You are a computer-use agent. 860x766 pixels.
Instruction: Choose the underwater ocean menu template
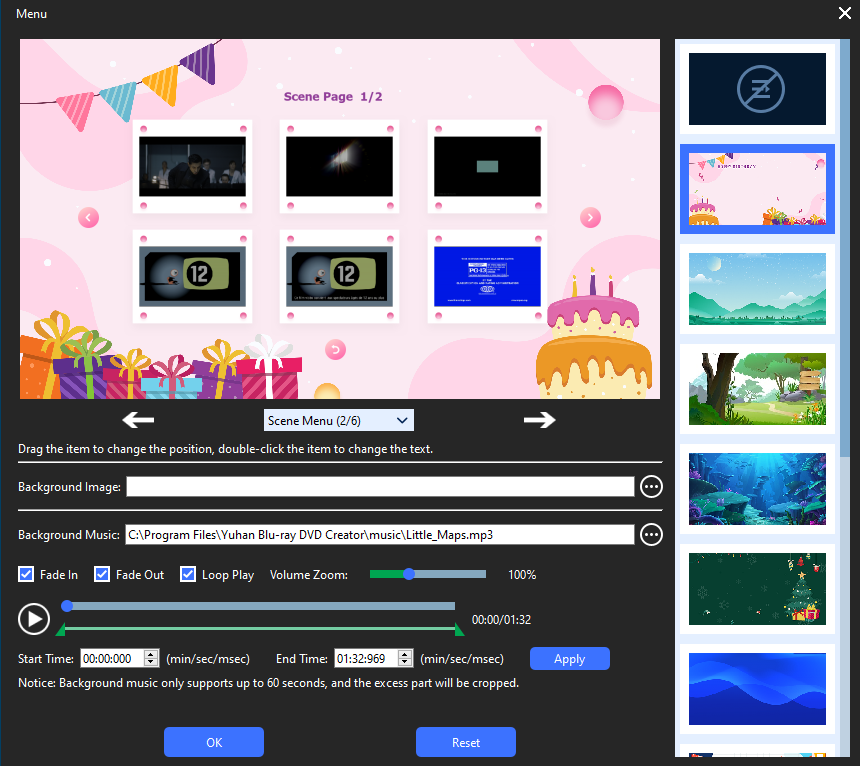[757, 489]
